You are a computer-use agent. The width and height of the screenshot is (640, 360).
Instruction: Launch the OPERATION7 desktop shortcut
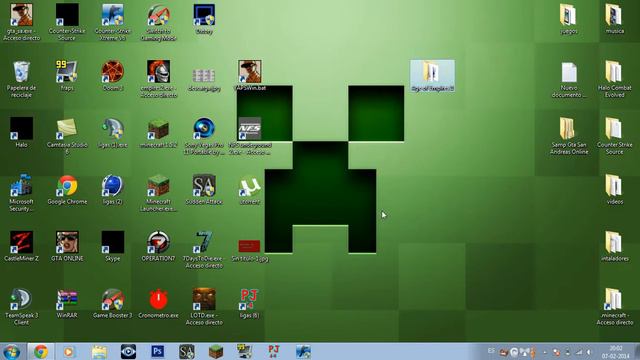[158, 247]
